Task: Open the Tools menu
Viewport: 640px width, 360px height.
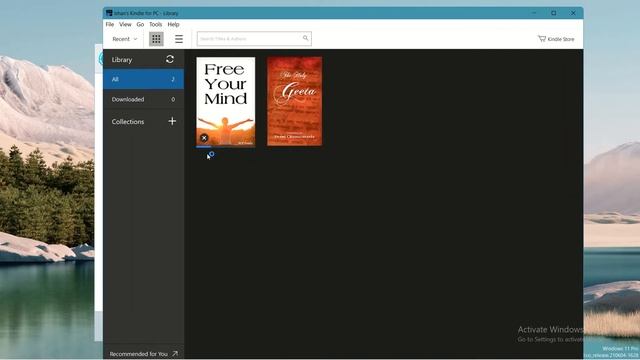Action: [x=156, y=24]
